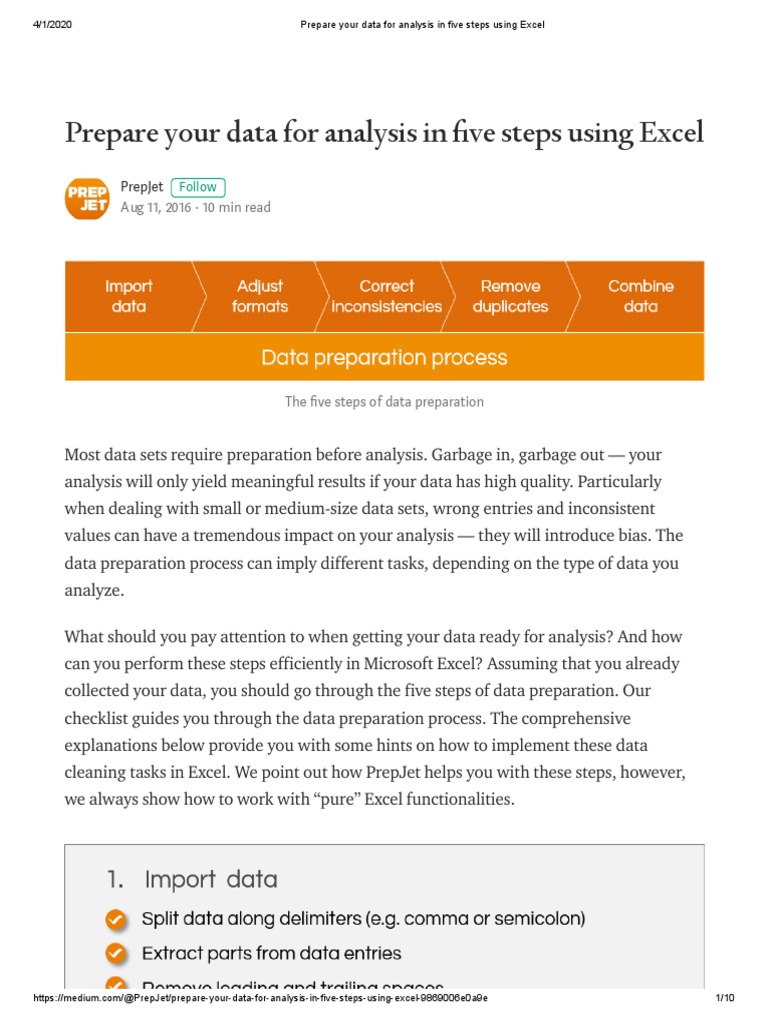Viewport: 768px width, 1024px height.
Task: Click the orange "Data preparation process" bar
Action: (384, 357)
